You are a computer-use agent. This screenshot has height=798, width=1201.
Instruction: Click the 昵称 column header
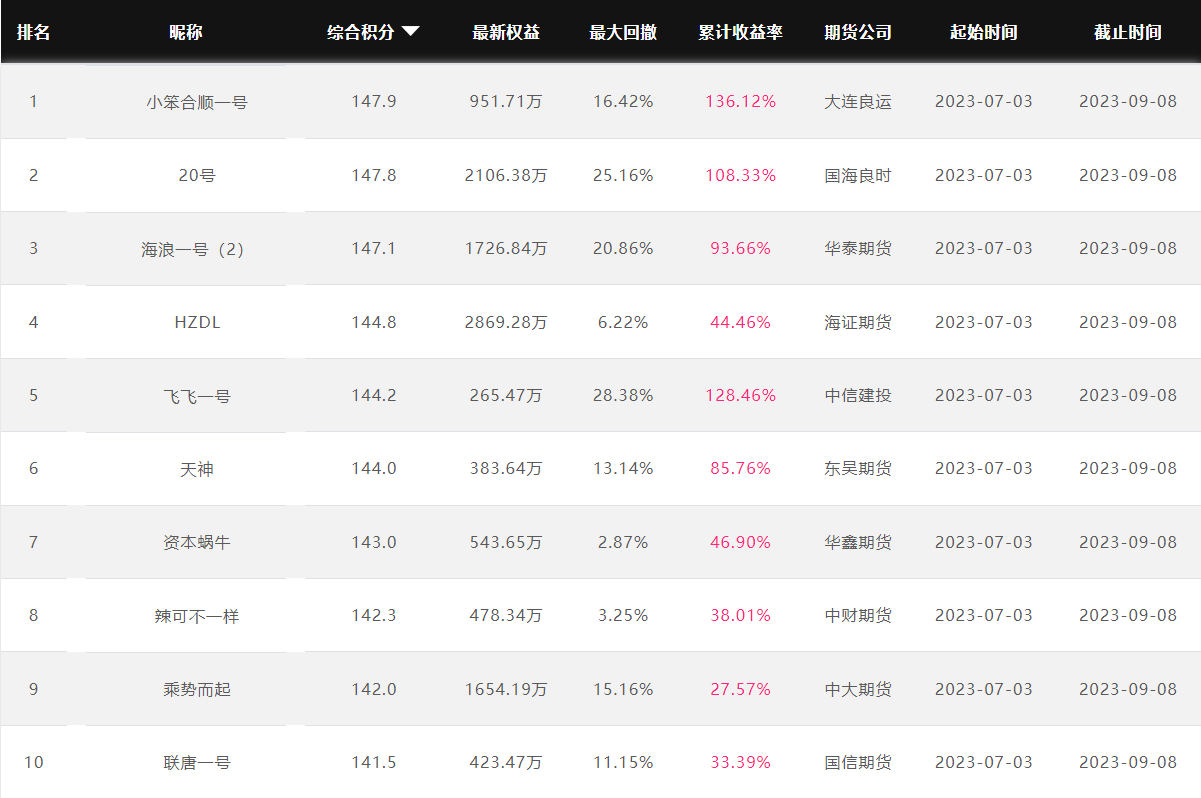tap(186, 32)
